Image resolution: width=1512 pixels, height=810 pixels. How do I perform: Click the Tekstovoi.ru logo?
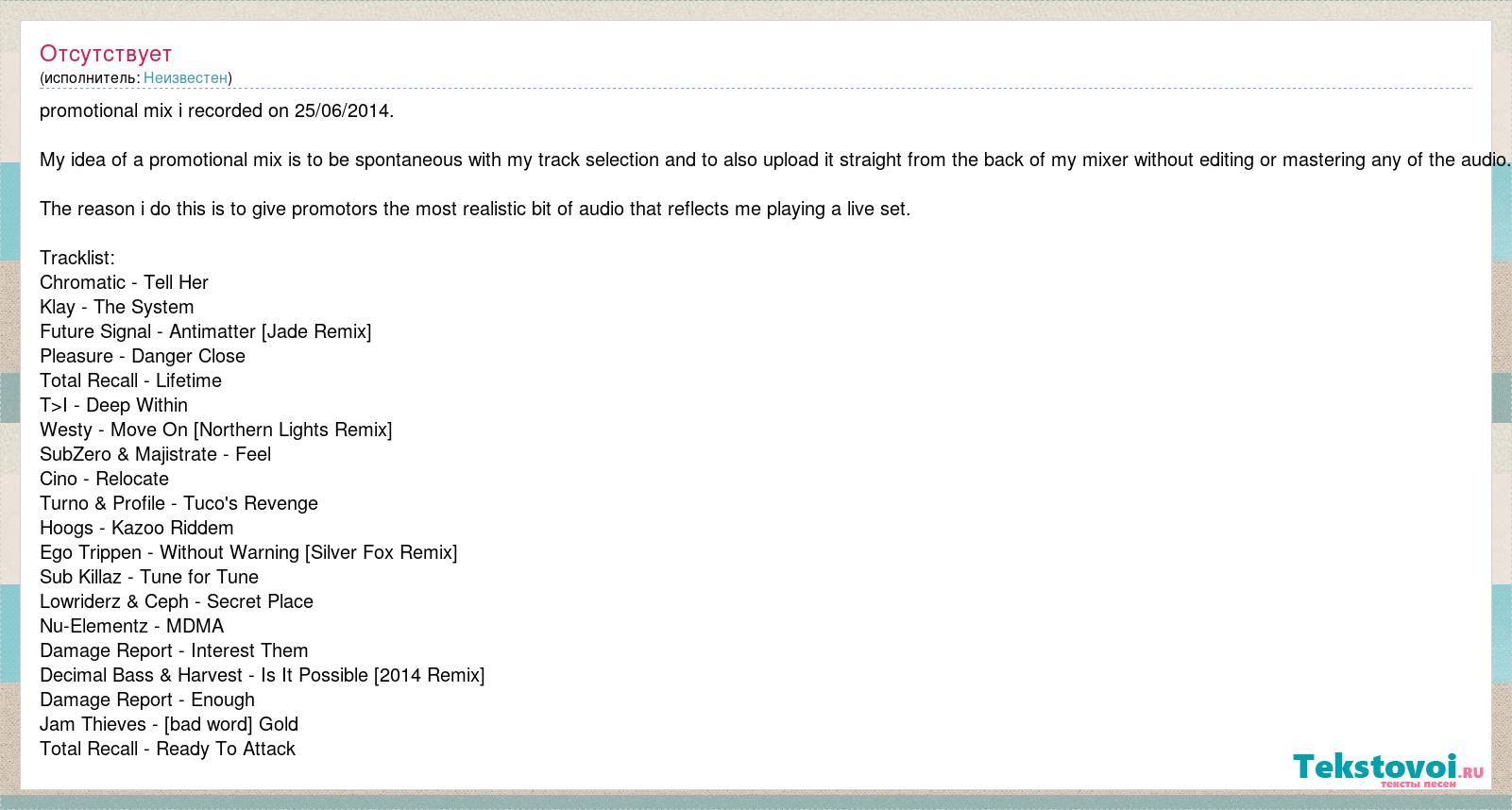pos(1387,769)
